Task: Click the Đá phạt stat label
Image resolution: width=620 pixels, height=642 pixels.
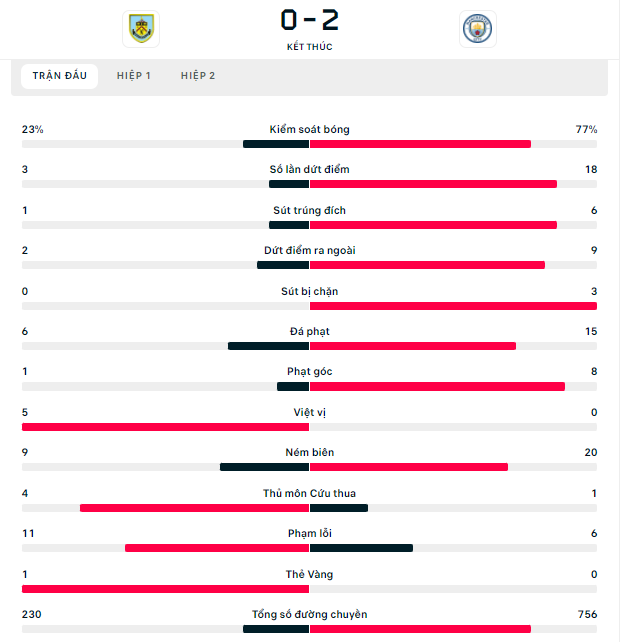Action: pos(310,331)
